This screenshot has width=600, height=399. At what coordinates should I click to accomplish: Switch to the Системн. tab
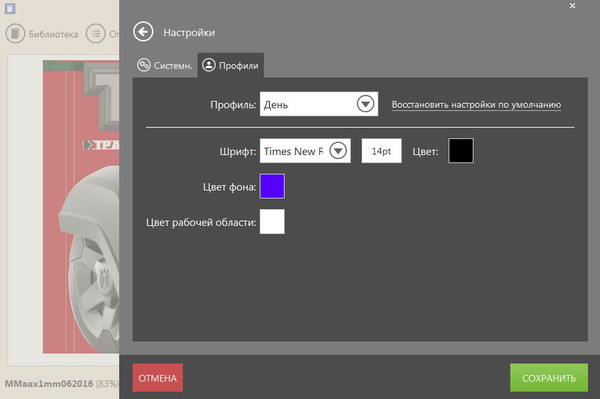(x=165, y=65)
